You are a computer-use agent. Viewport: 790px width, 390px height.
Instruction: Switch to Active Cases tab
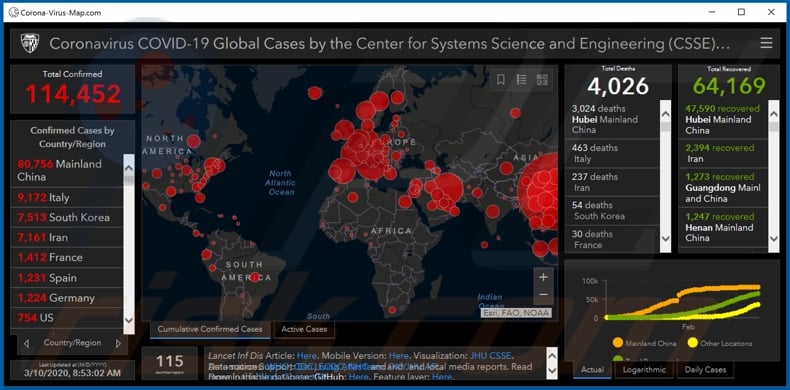tap(304, 330)
